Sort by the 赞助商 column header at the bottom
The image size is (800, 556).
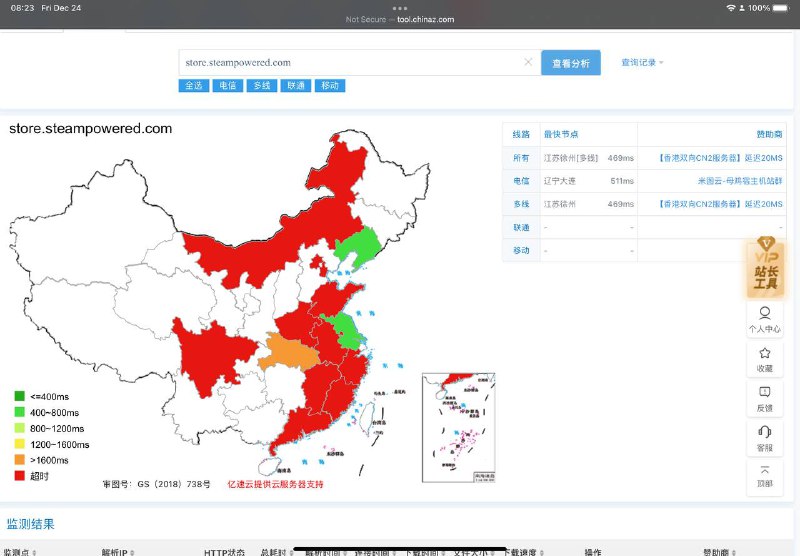coord(719,552)
